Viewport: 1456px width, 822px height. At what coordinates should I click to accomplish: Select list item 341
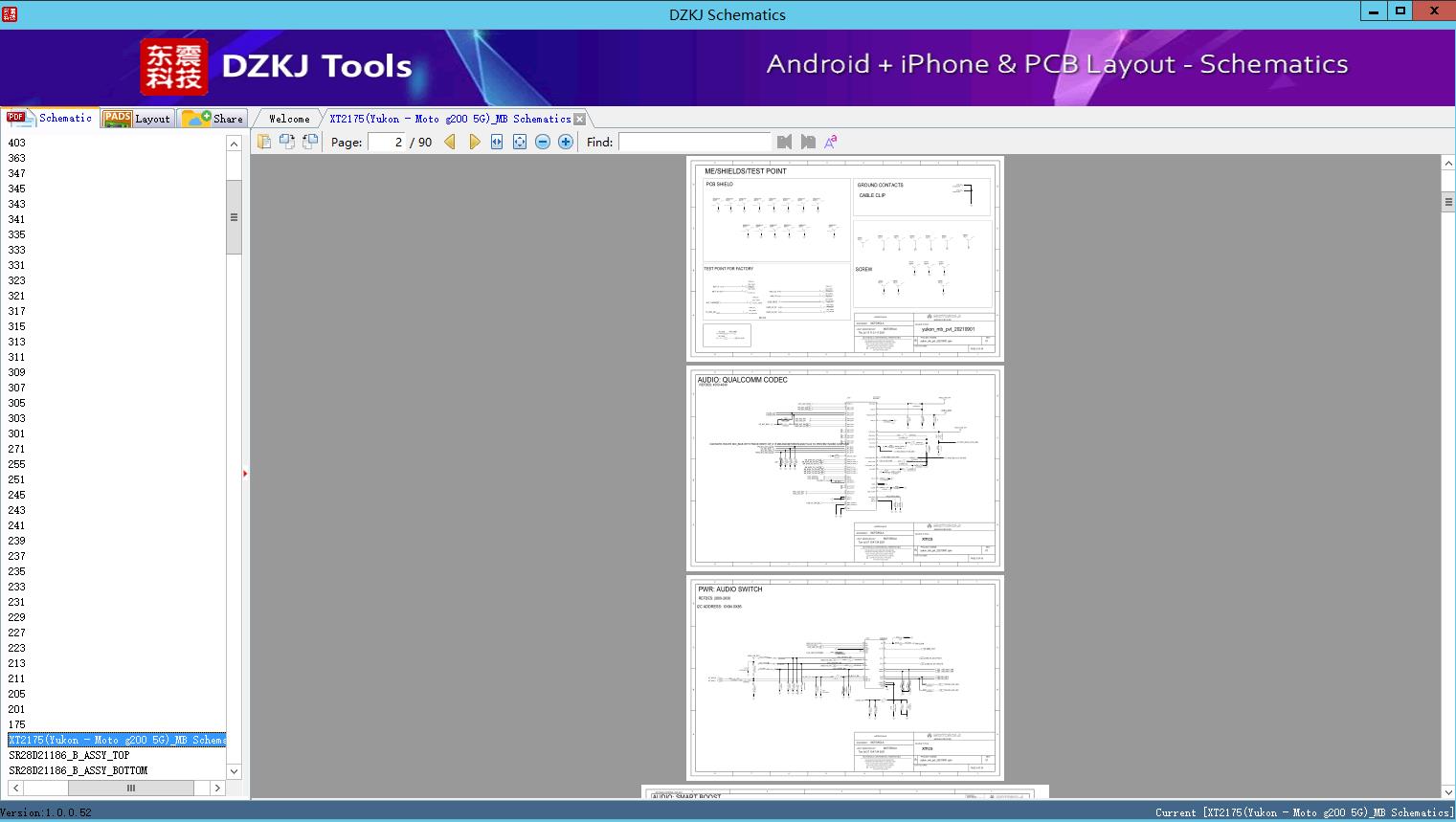[x=17, y=219]
